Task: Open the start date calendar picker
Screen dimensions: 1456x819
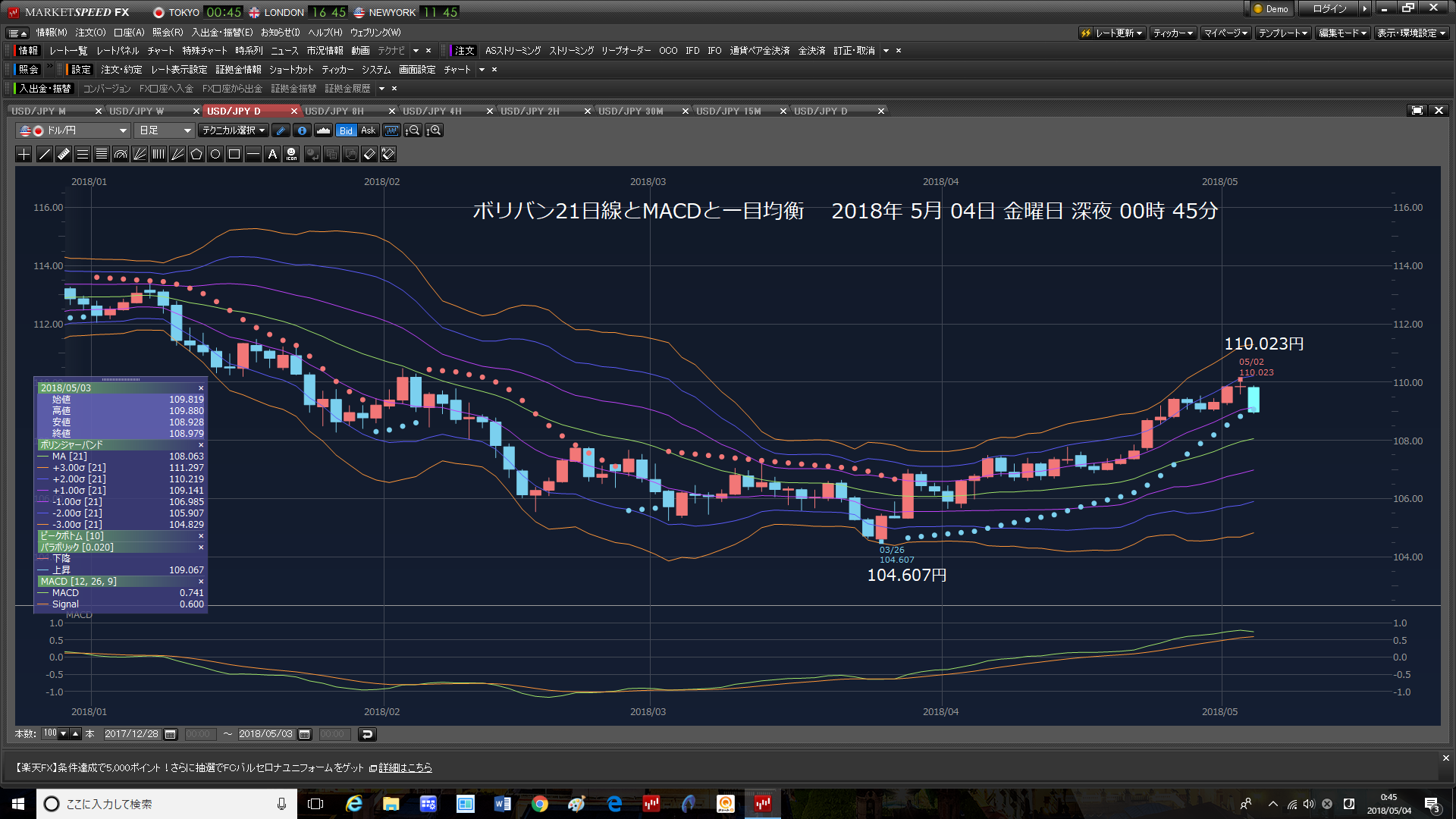Action: tap(171, 734)
